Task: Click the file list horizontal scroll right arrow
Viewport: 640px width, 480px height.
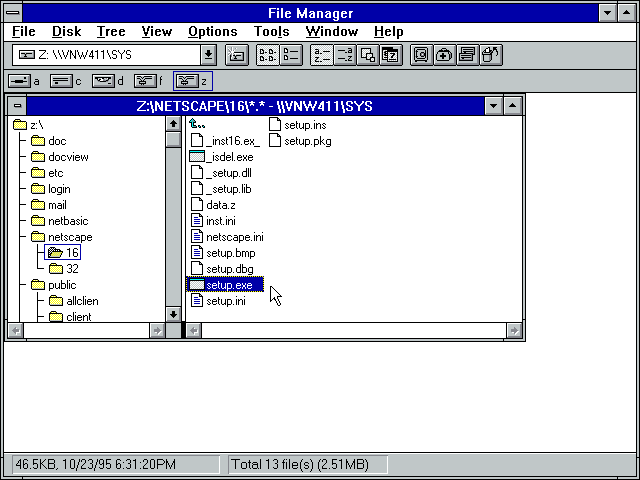Action: click(x=514, y=330)
